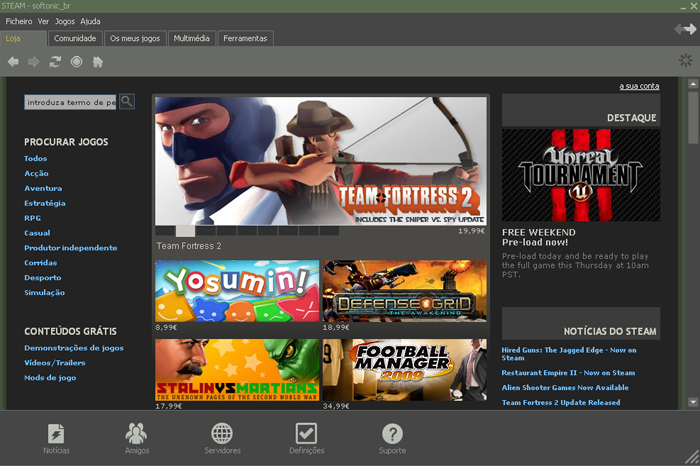
Task: Browse the RPG category
Action: (x=33, y=218)
